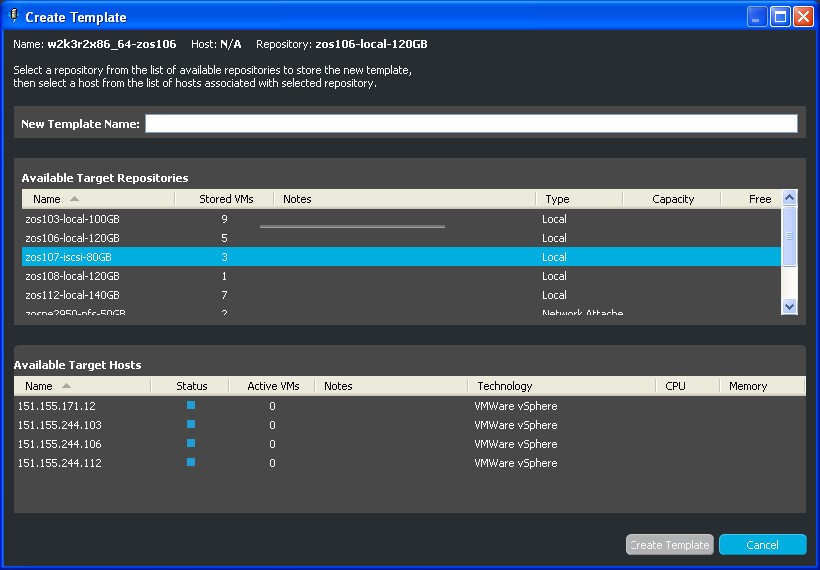This screenshot has width=820, height=570.
Task: Select host 151.155.244.103
Action: point(409,425)
